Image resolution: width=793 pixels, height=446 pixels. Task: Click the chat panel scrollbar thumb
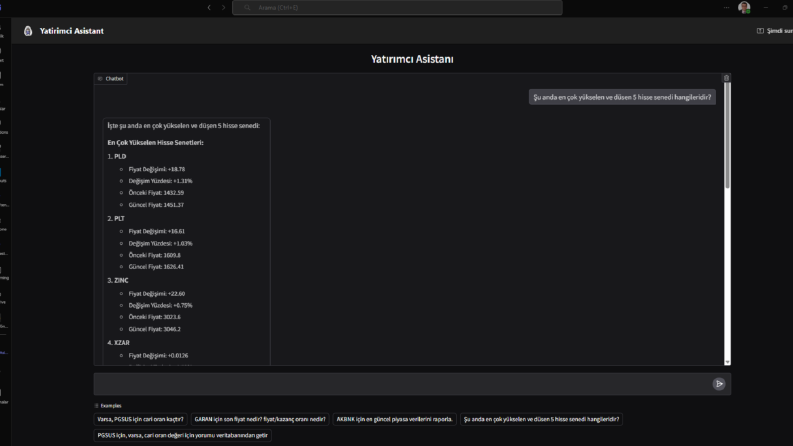tap(727, 135)
